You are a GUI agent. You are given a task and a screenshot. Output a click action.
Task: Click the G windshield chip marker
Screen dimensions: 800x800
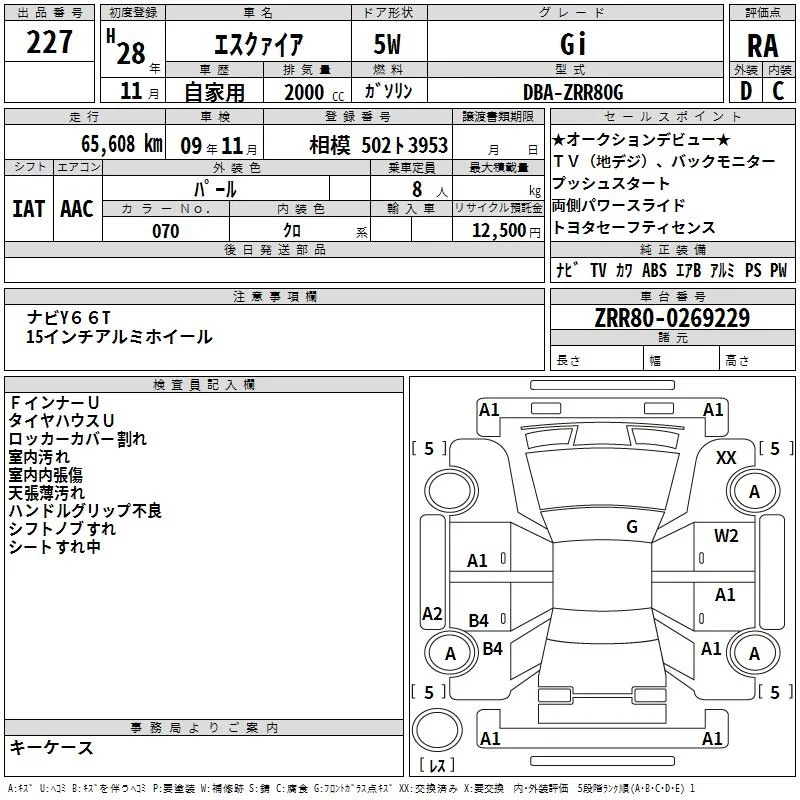click(x=632, y=526)
